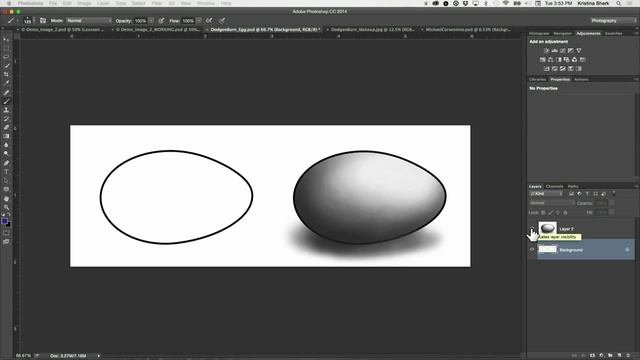This screenshot has height=360, width=640.
Task: Select the Eyedropper tool
Action: pos(6,83)
